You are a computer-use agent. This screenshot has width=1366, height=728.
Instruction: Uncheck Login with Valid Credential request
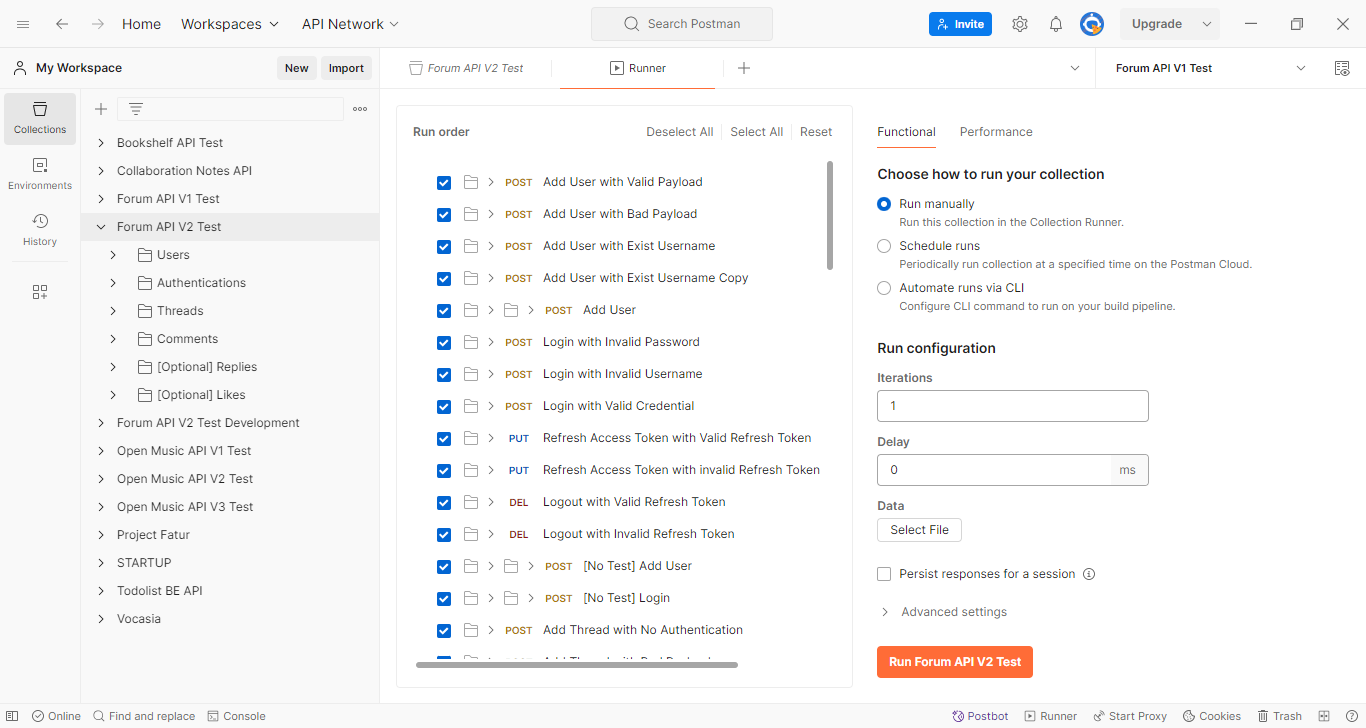444,406
